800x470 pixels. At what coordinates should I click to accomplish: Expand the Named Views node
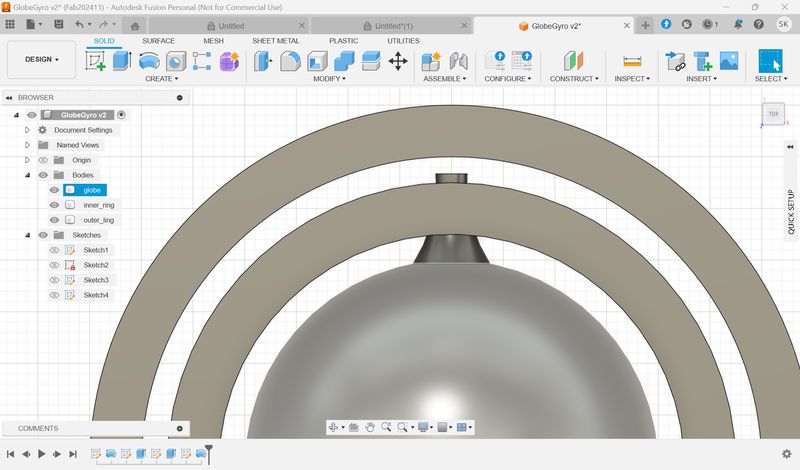[27, 145]
